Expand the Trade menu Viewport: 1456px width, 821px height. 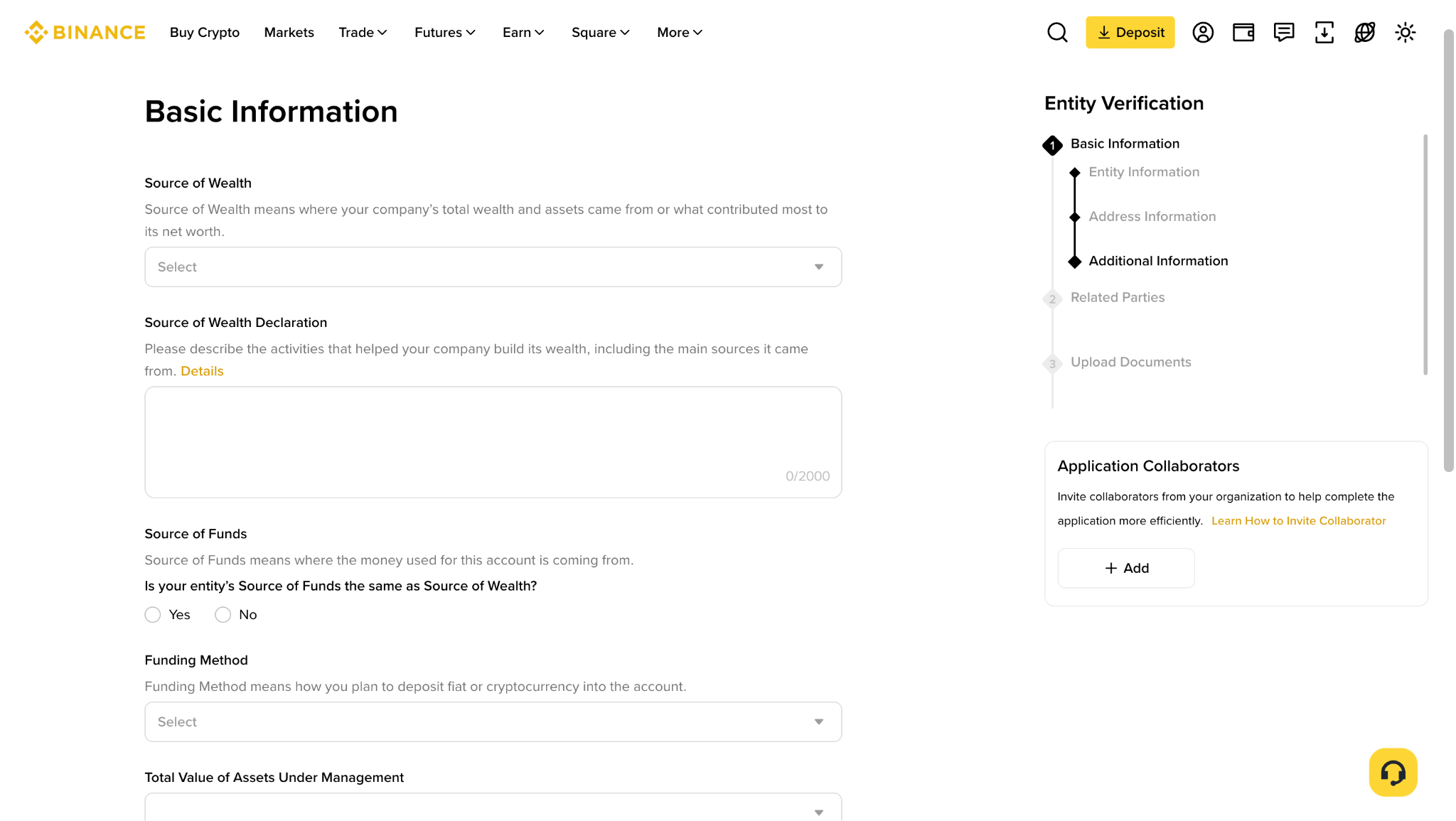[363, 33]
